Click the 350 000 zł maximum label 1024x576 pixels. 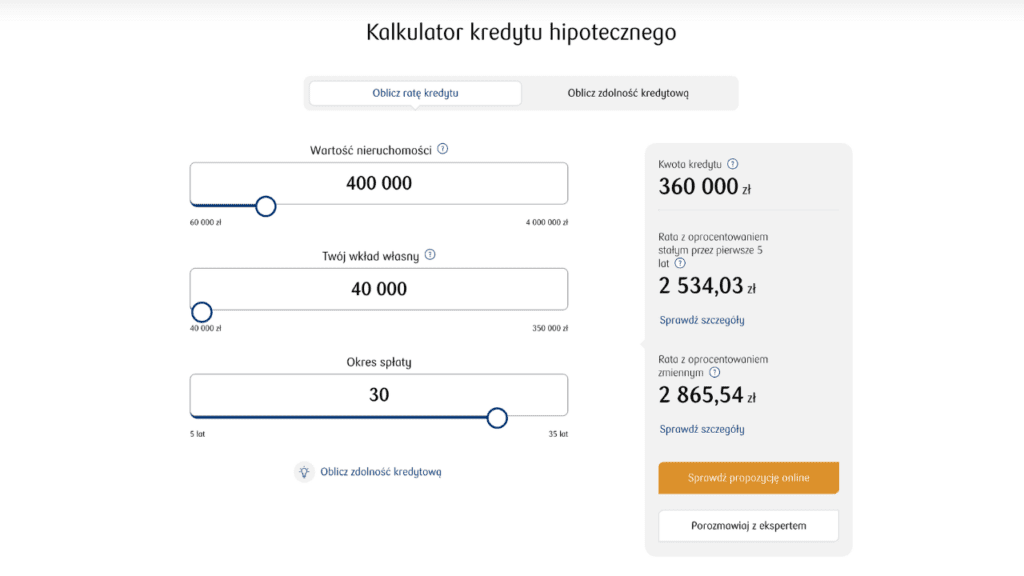click(x=550, y=328)
